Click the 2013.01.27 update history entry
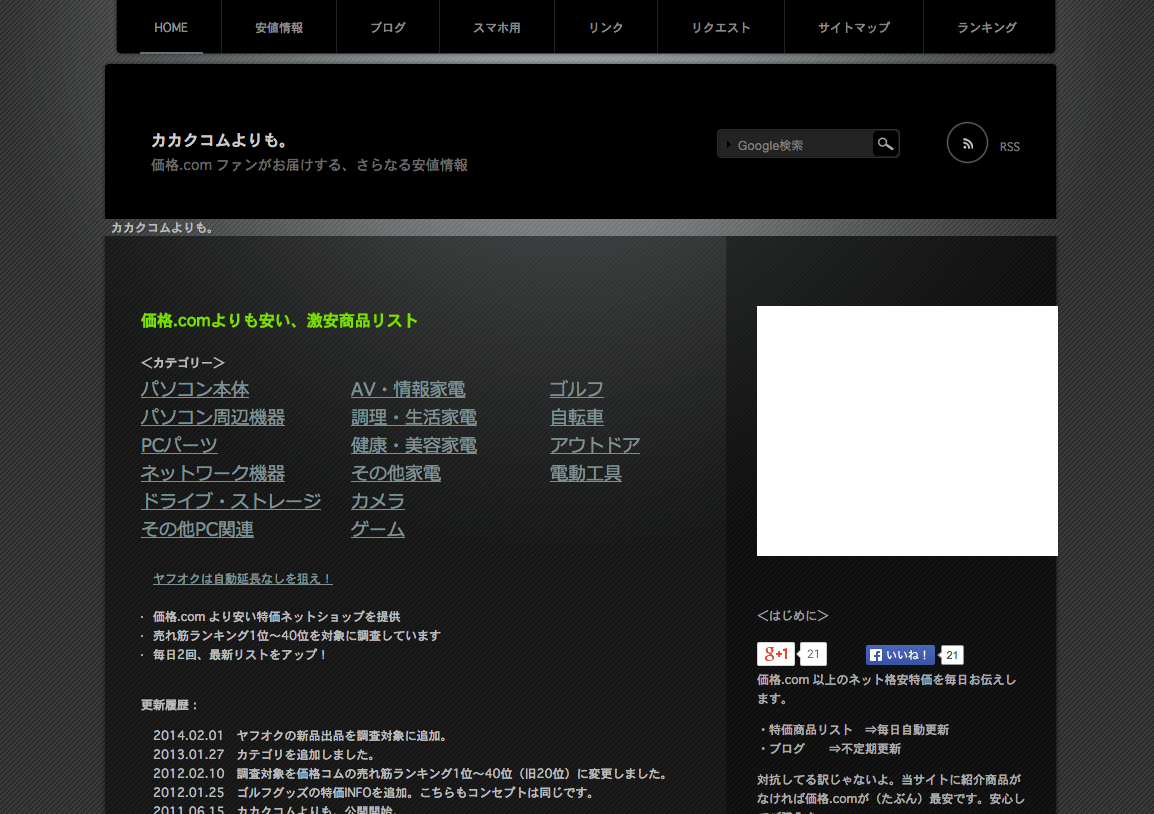The width and height of the screenshot is (1154, 814). [x=265, y=754]
